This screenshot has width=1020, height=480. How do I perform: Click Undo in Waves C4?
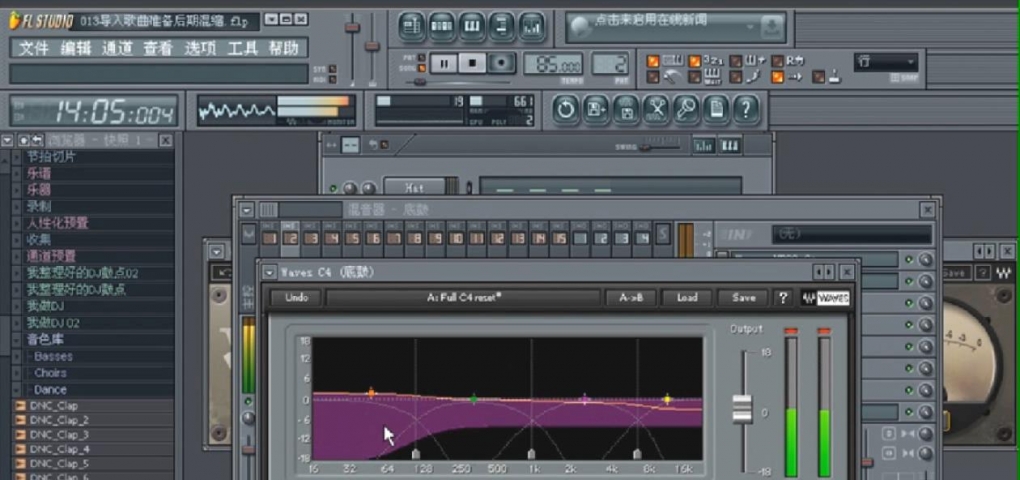tap(297, 298)
